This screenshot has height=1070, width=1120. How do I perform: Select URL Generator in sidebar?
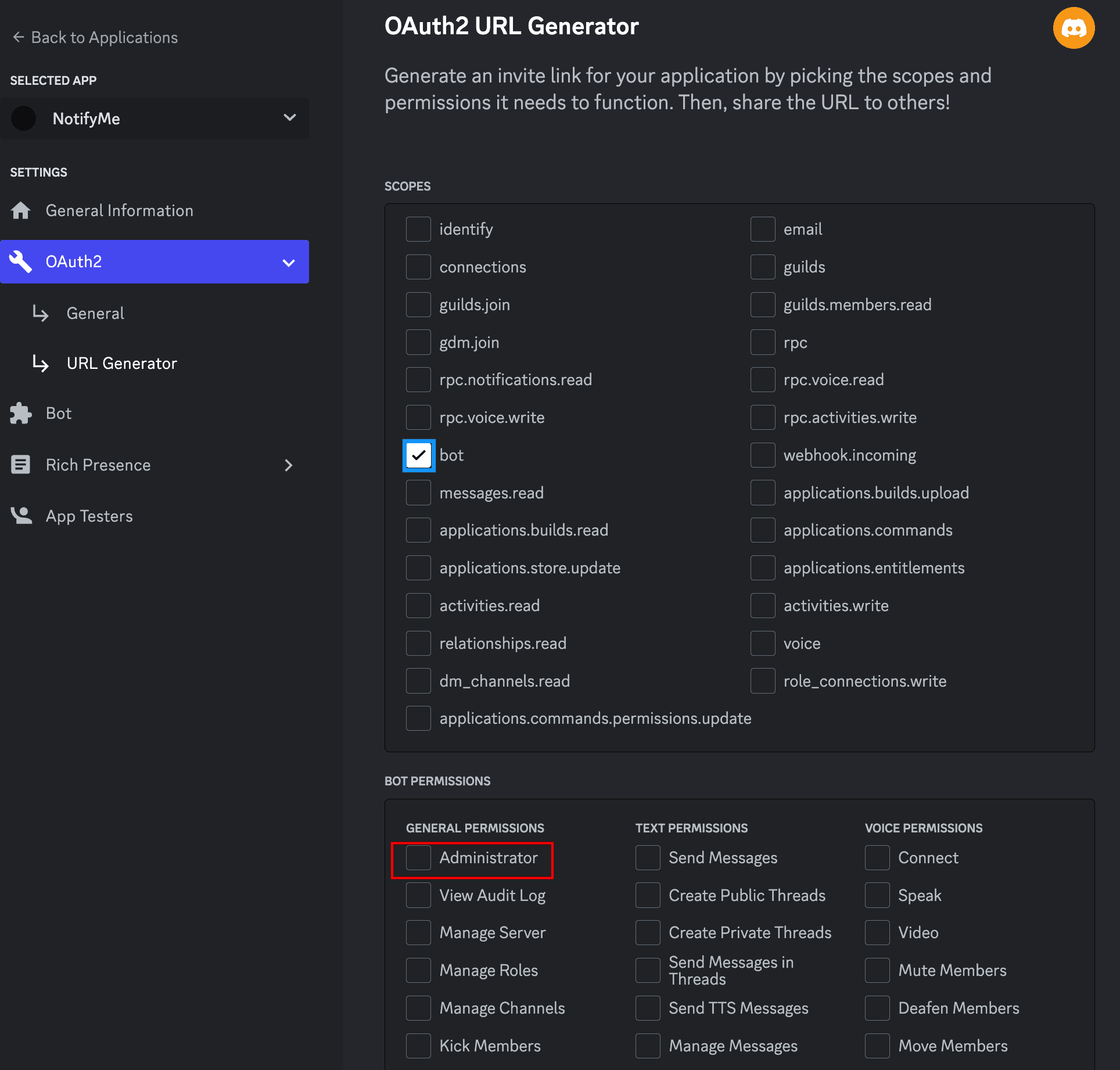[x=121, y=364]
